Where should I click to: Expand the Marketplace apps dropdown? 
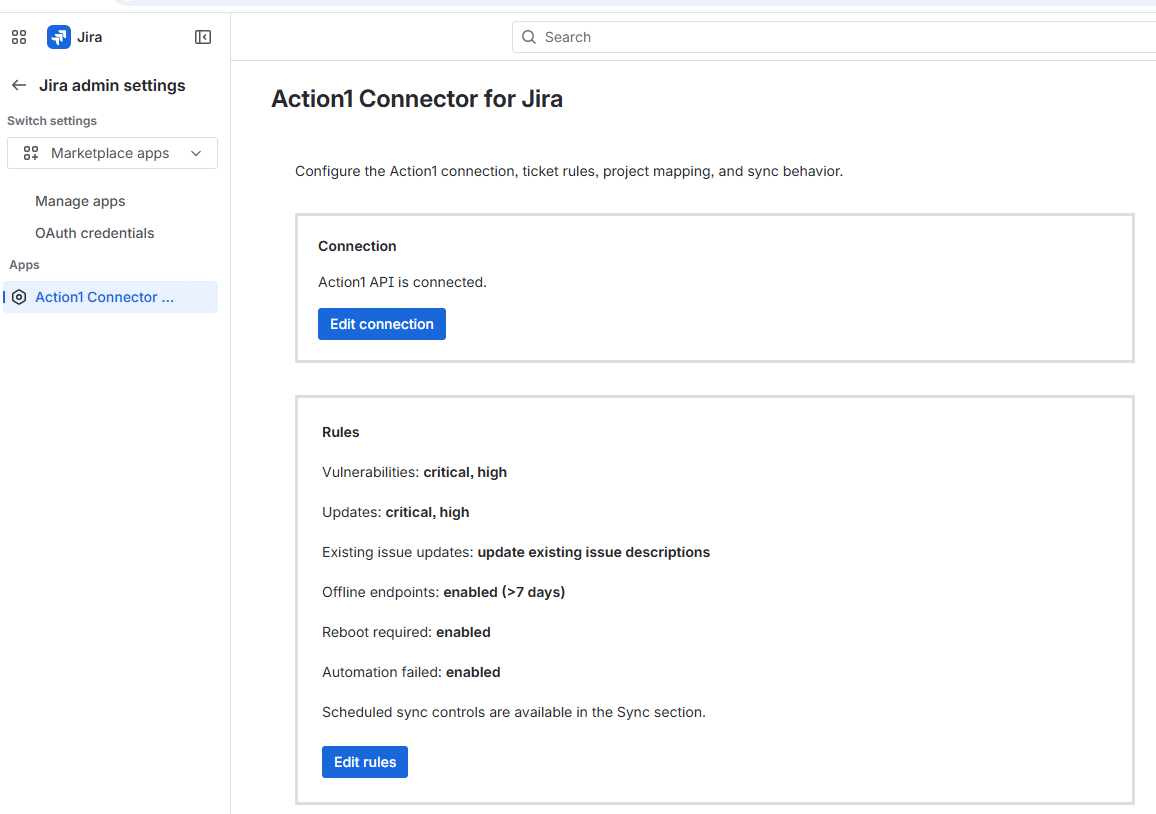[112, 153]
